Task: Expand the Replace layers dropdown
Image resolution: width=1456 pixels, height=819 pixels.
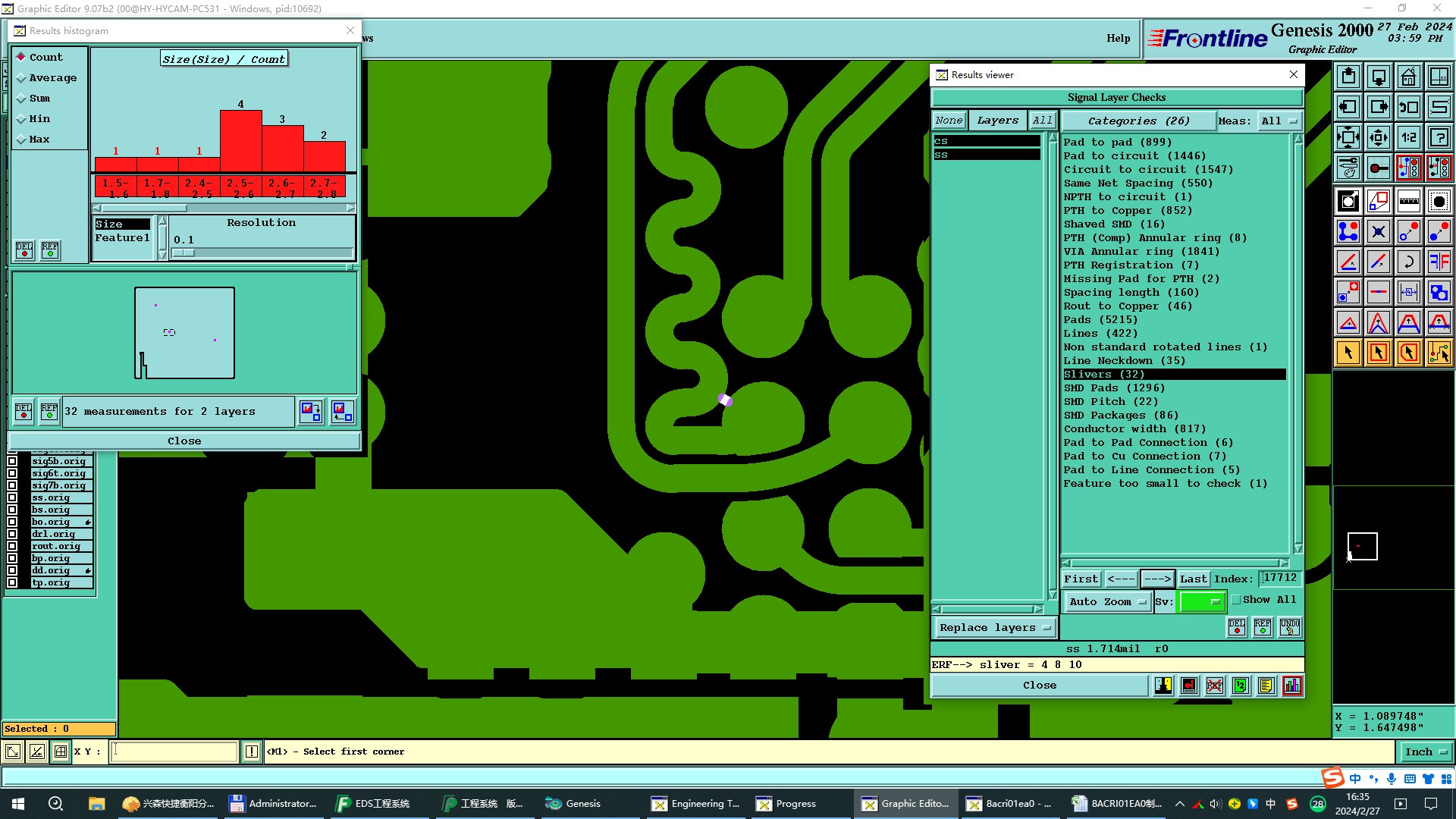Action: [994, 628]
